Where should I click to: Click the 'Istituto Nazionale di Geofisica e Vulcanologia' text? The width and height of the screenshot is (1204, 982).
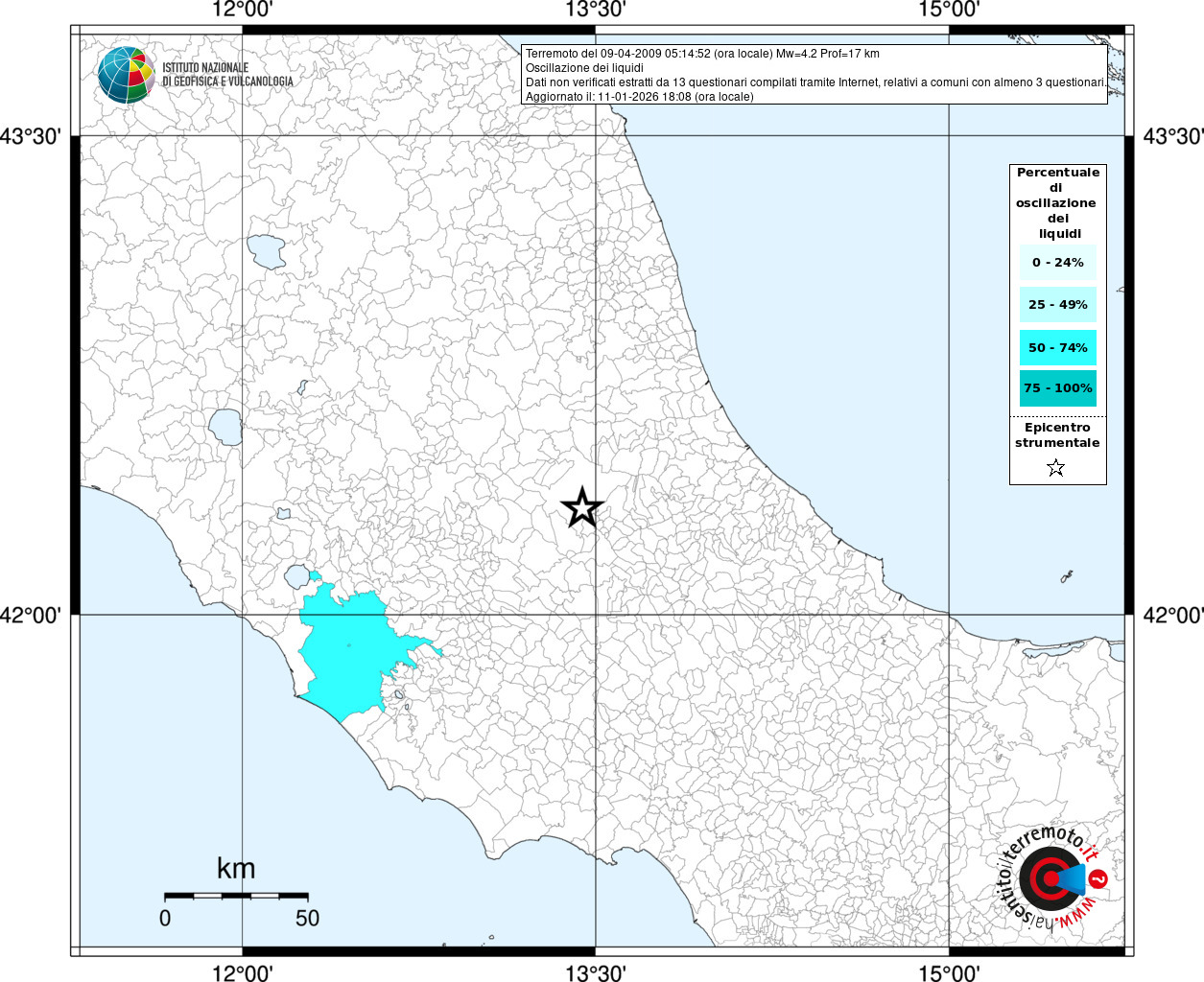coord(227,75)
